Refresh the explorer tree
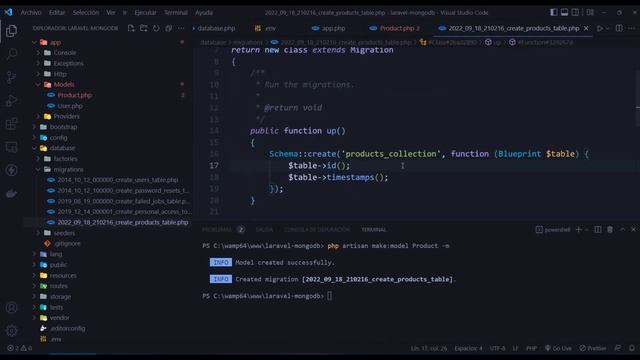The width and height of the screenshot is (640, 360). point(156,28)
